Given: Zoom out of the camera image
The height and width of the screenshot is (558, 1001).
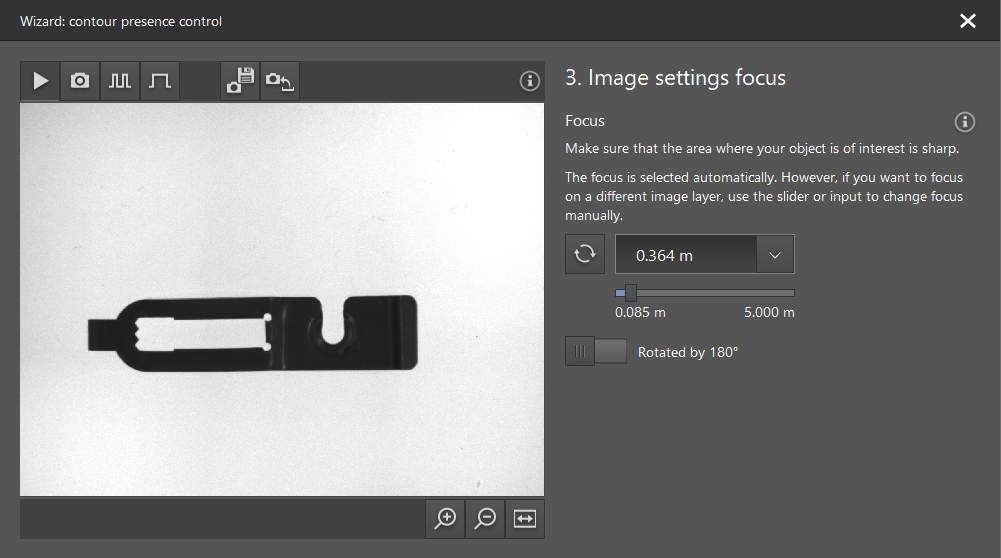Looking at the screenshot, I should tap(486, 518).
